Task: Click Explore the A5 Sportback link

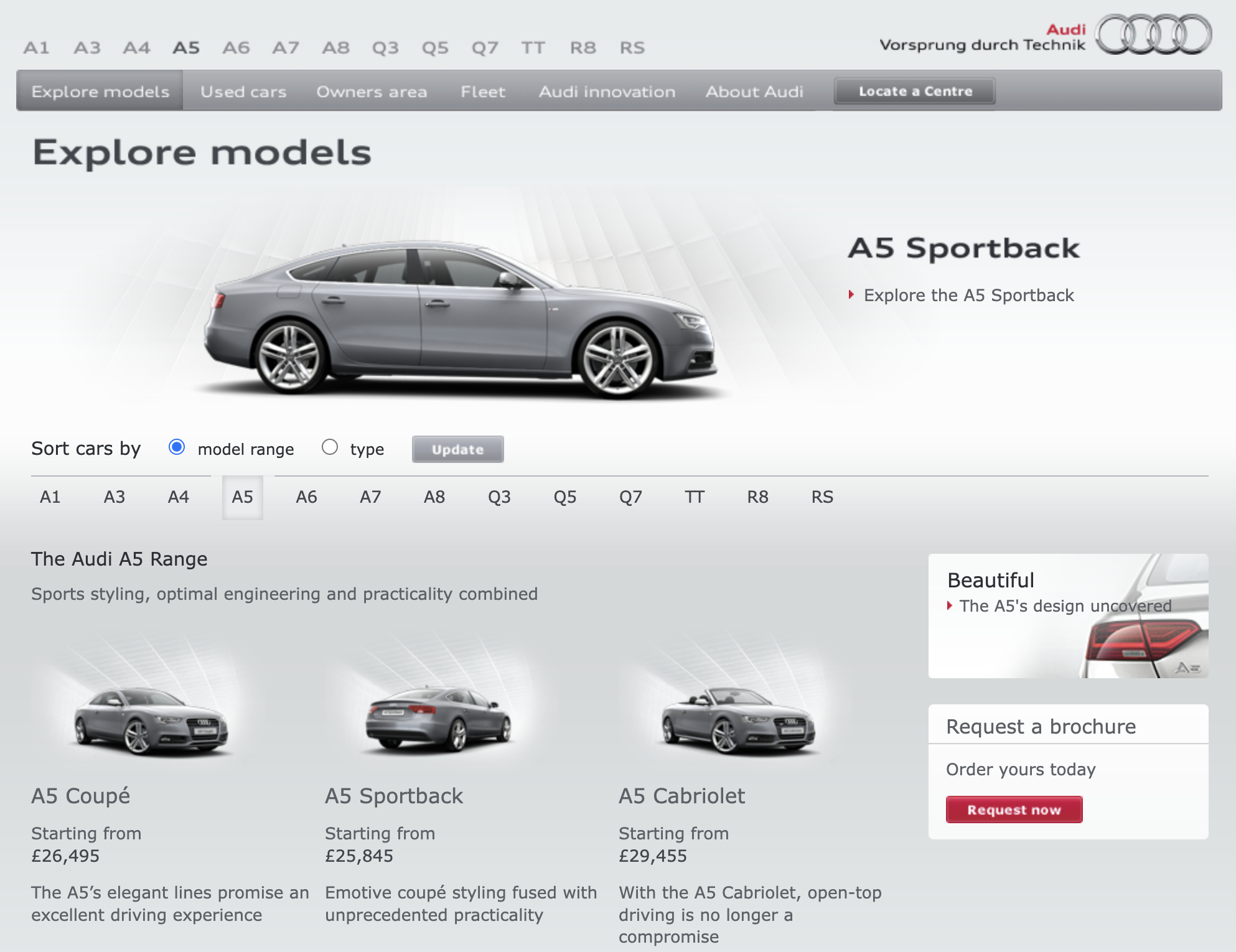Action: [968, 295]
